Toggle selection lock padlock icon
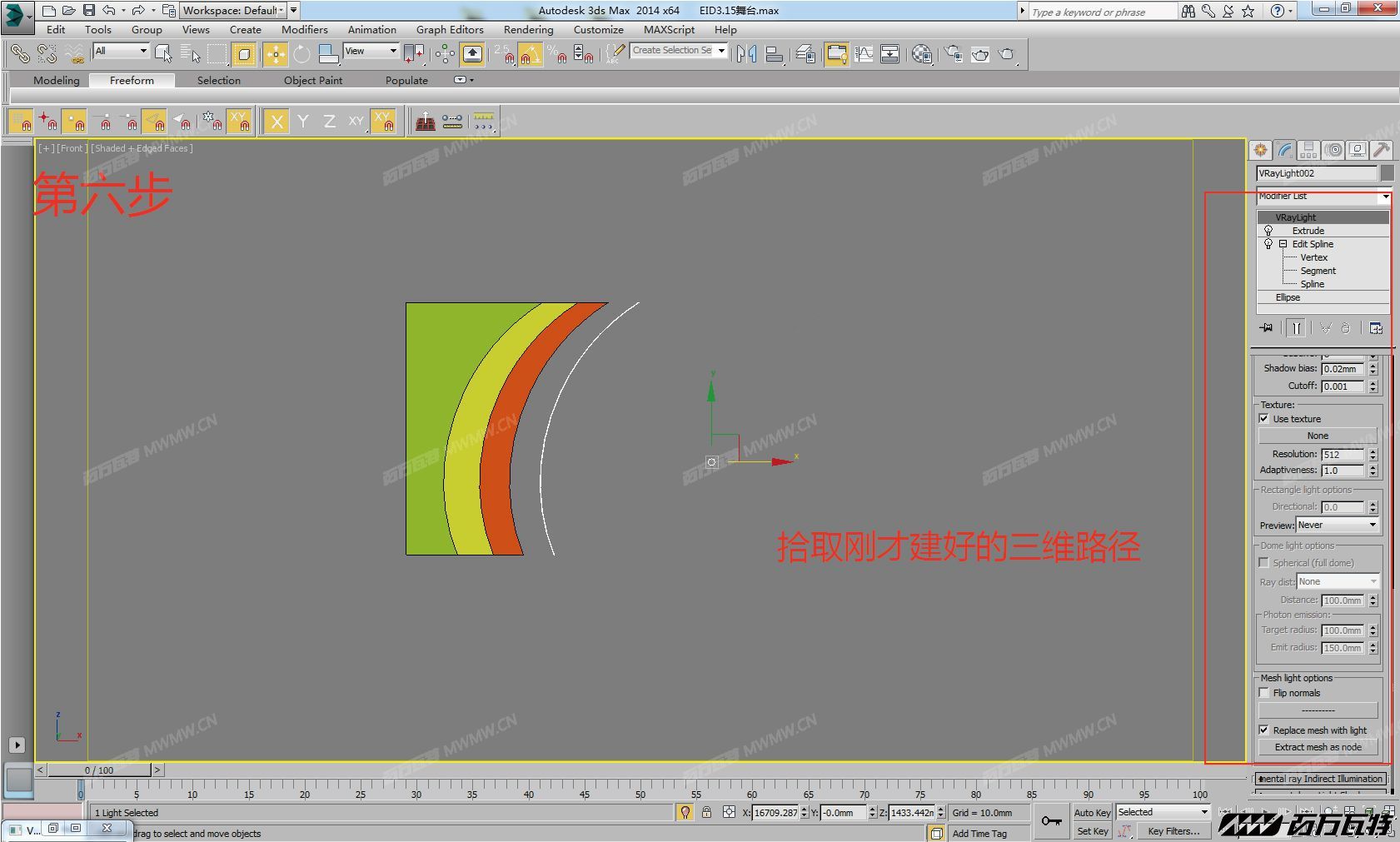This screenshot has height=842, width=1400. pos(706,812)
